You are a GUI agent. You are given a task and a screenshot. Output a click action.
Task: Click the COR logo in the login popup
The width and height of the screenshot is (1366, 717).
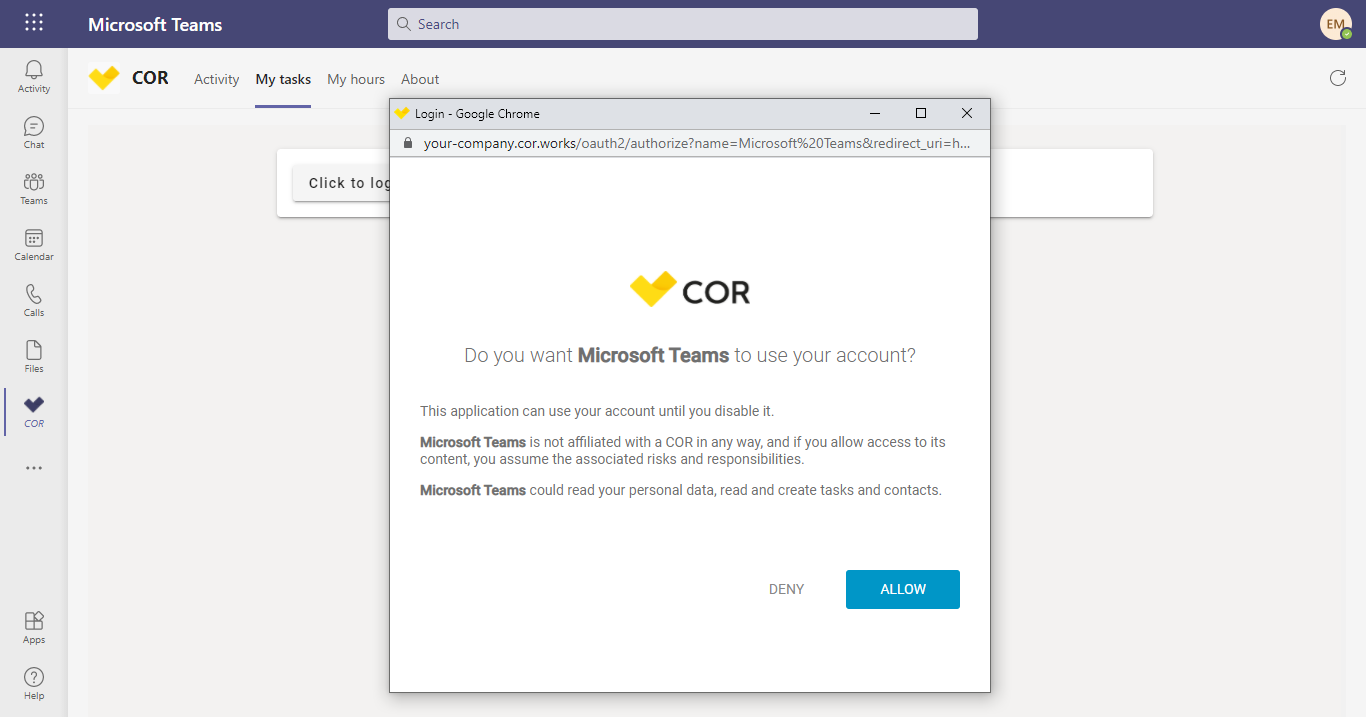coord(690,290)
